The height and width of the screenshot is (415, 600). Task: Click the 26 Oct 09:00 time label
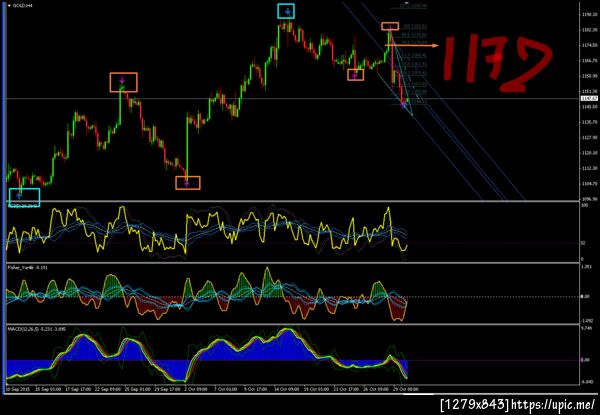[376, 389]
